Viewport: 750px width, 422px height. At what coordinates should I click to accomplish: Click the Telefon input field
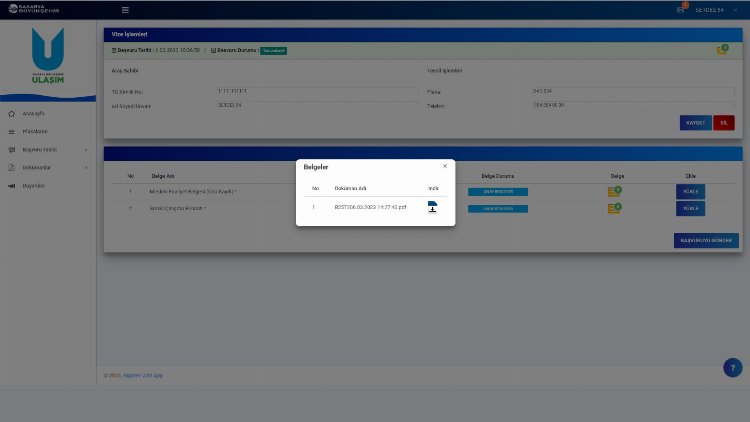pyautogui.click(x=633, y=105)
